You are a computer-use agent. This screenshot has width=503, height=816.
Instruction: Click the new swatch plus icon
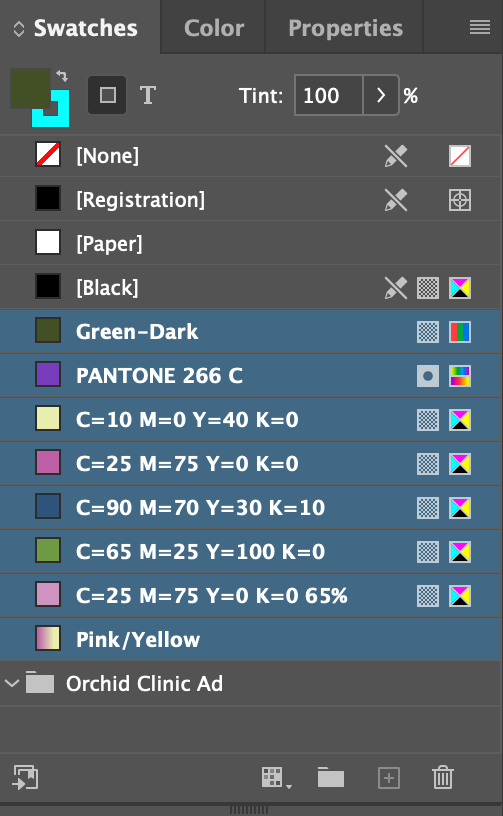[x=389, y=778]
